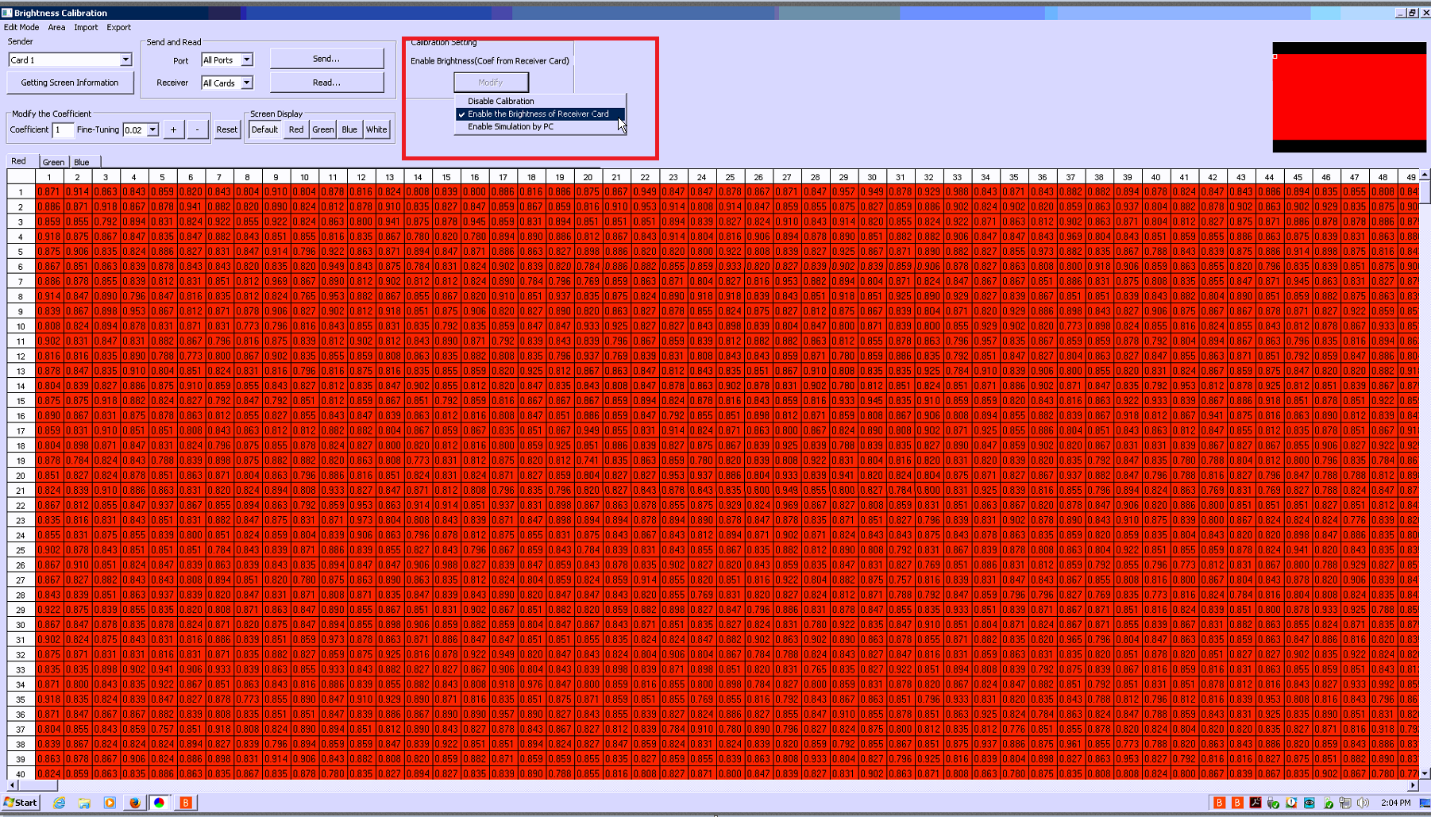The image size is (1431, 817).
Task: Open Internet Explorer from the taskbar
Action: (60, 803)
